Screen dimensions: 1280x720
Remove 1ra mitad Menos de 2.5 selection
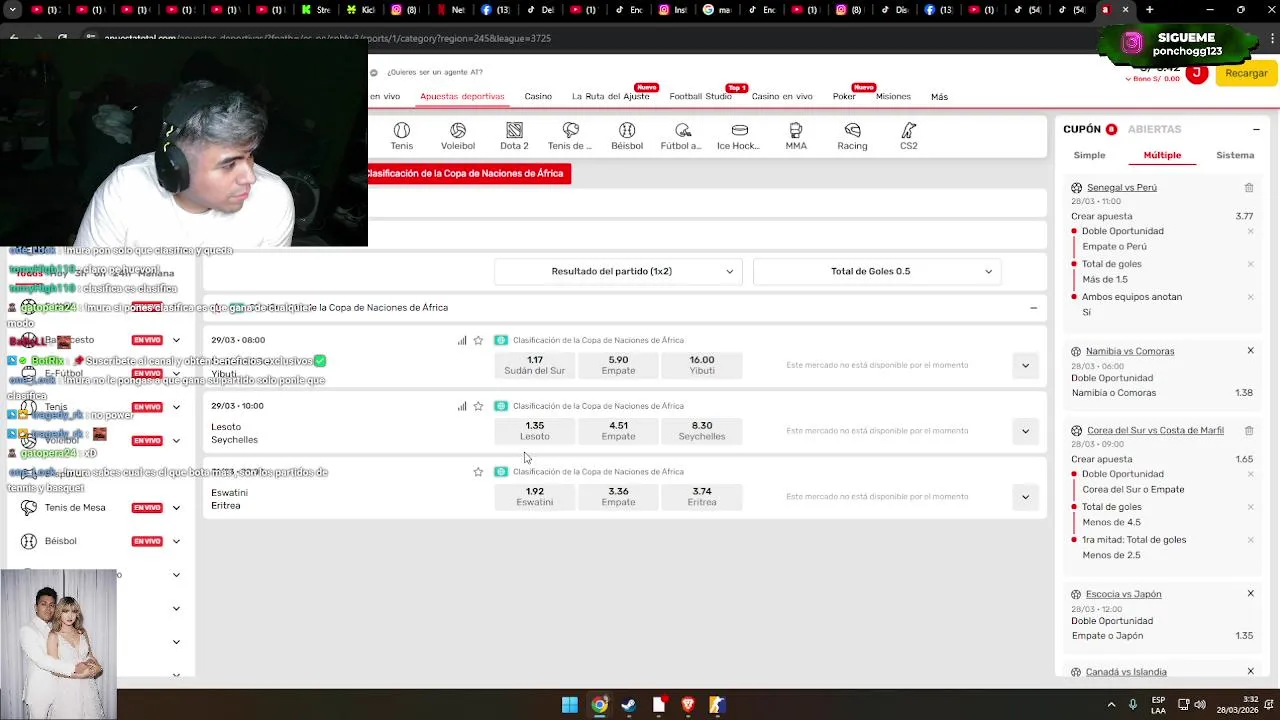point(1250,540)
